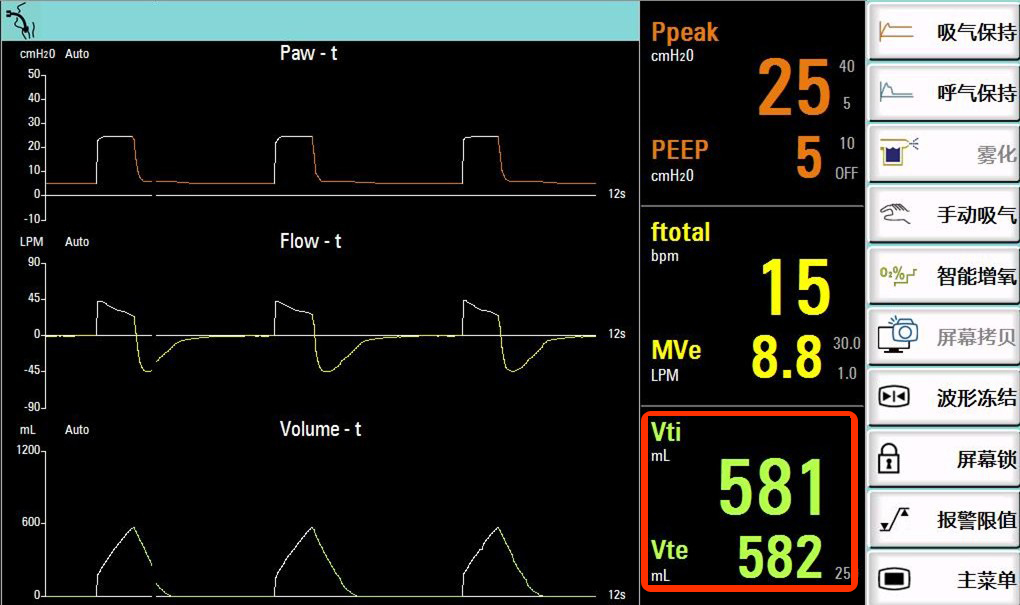The height and width of the screenshot is (605, 1020).
Task: Click the Vti value of 581 mL
Action: click(x=772, y=489)
